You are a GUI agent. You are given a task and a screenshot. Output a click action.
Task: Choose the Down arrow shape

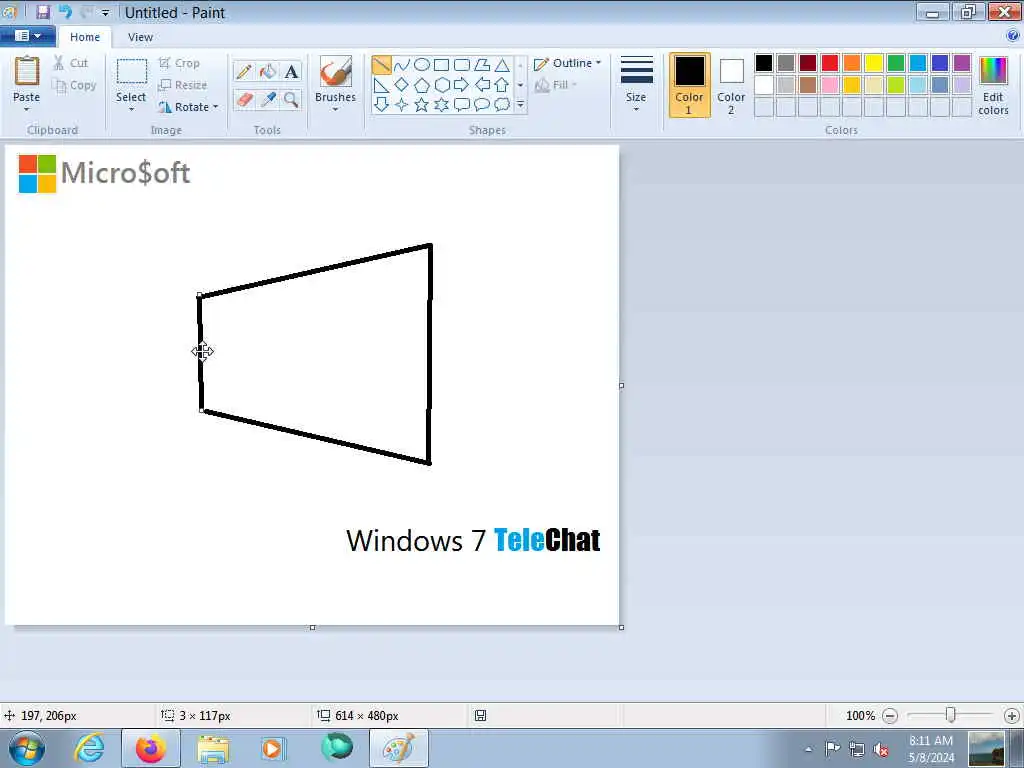tap(381, 104)
